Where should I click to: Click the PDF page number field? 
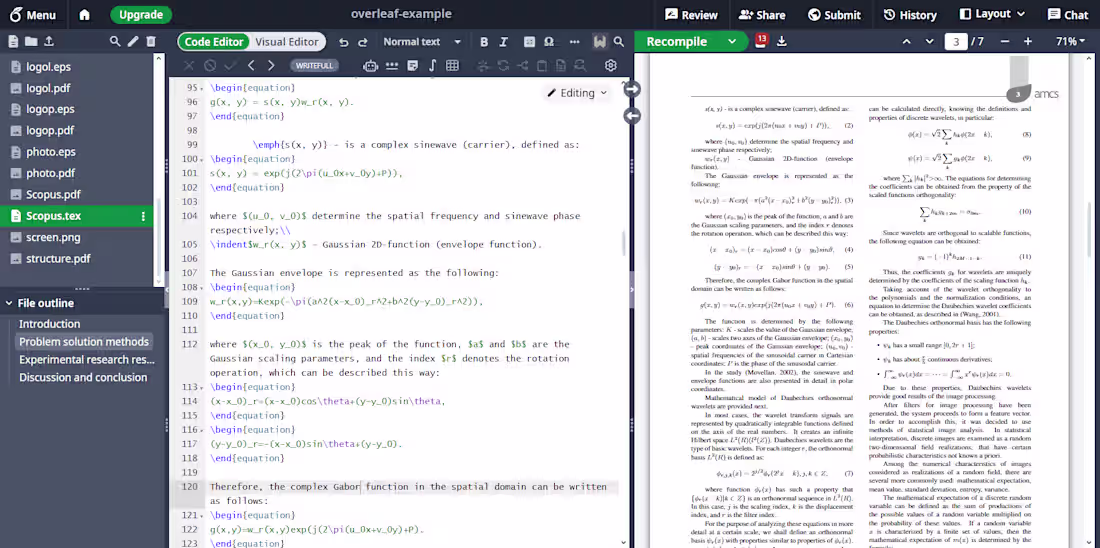955,41
